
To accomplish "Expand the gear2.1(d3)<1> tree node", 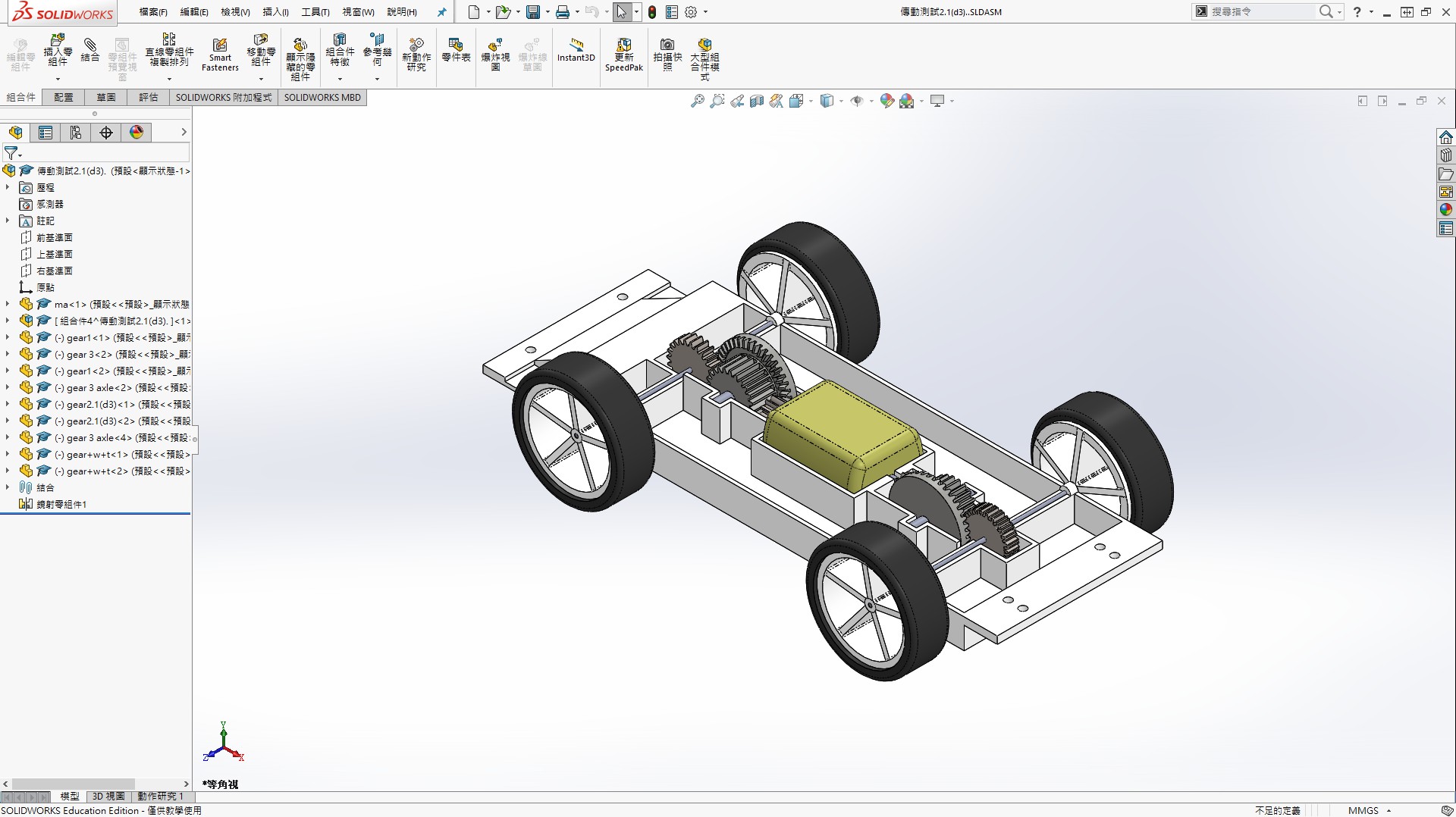I will (8, 404).
